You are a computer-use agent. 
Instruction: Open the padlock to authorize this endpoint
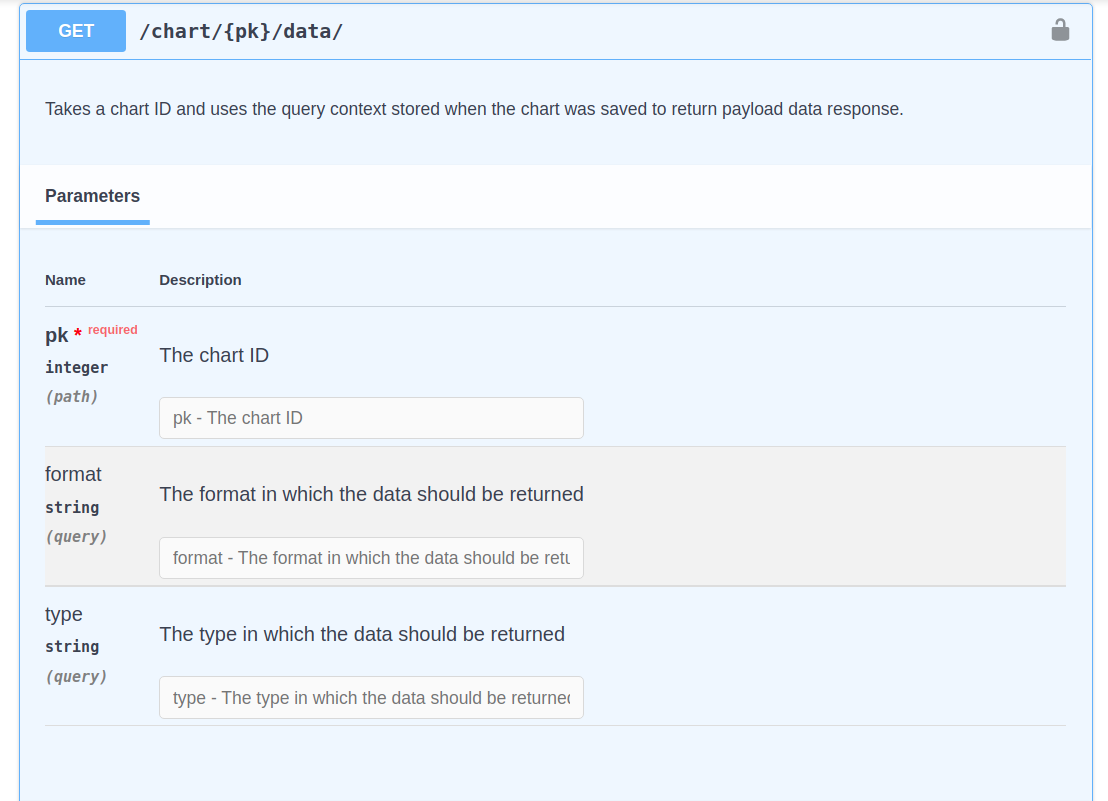(x=1062, y=30)
